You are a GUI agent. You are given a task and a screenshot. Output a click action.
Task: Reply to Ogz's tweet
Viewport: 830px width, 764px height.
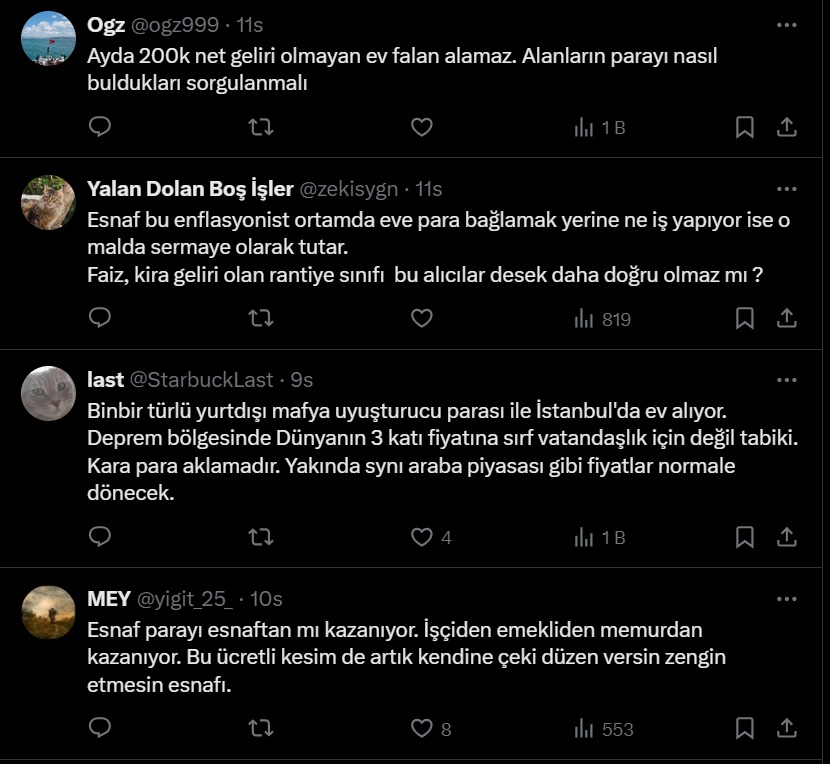tap(100, 127)
